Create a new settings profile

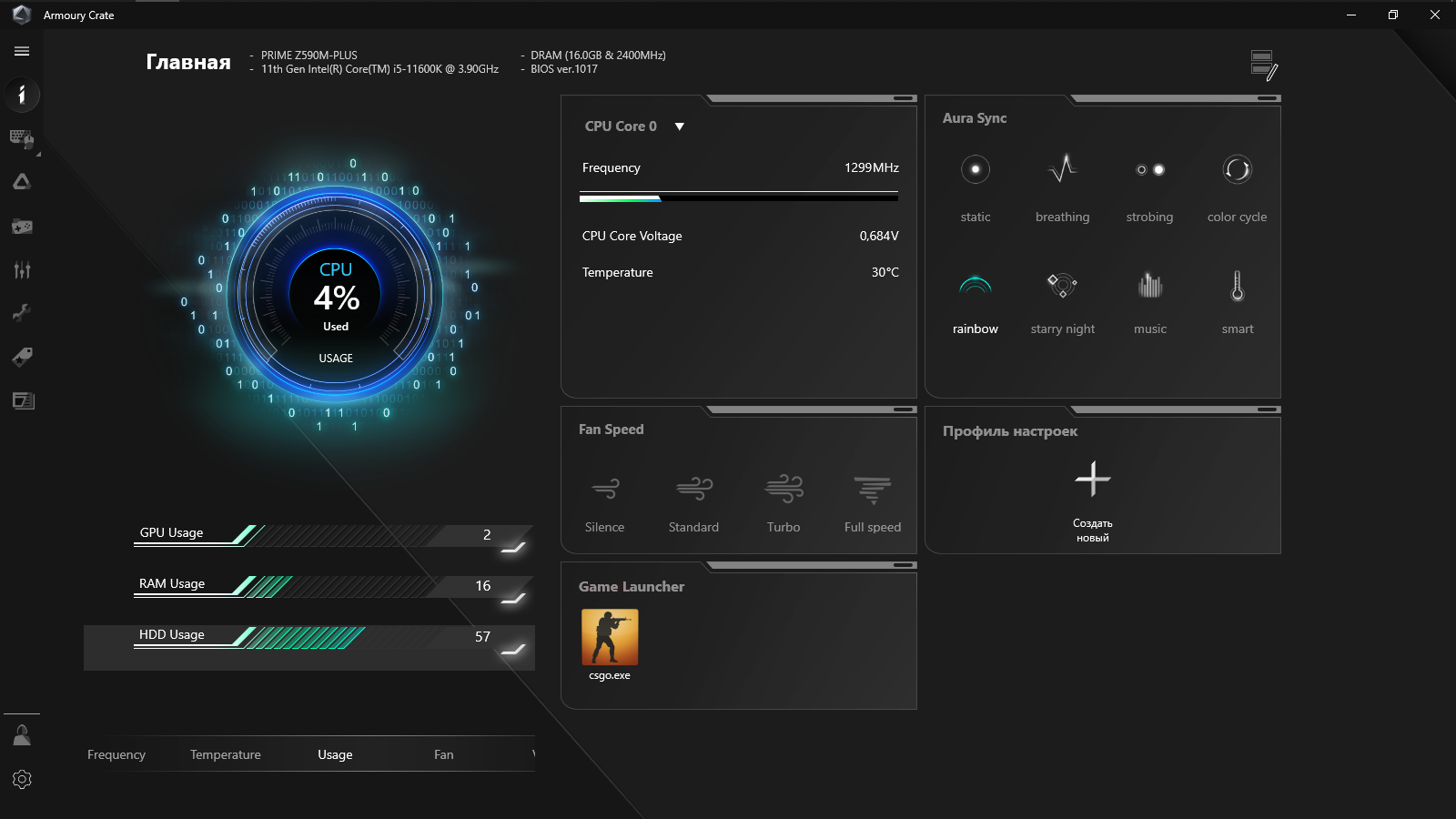pyautogui.click(x=1092, y=500)
